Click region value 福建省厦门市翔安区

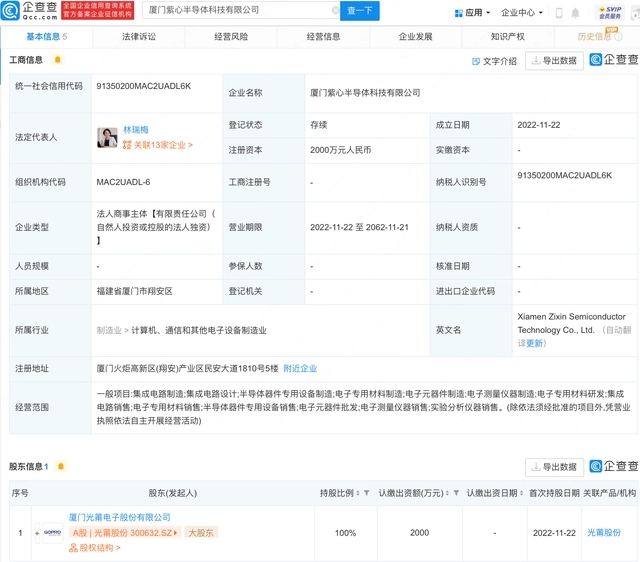(134, 291)
